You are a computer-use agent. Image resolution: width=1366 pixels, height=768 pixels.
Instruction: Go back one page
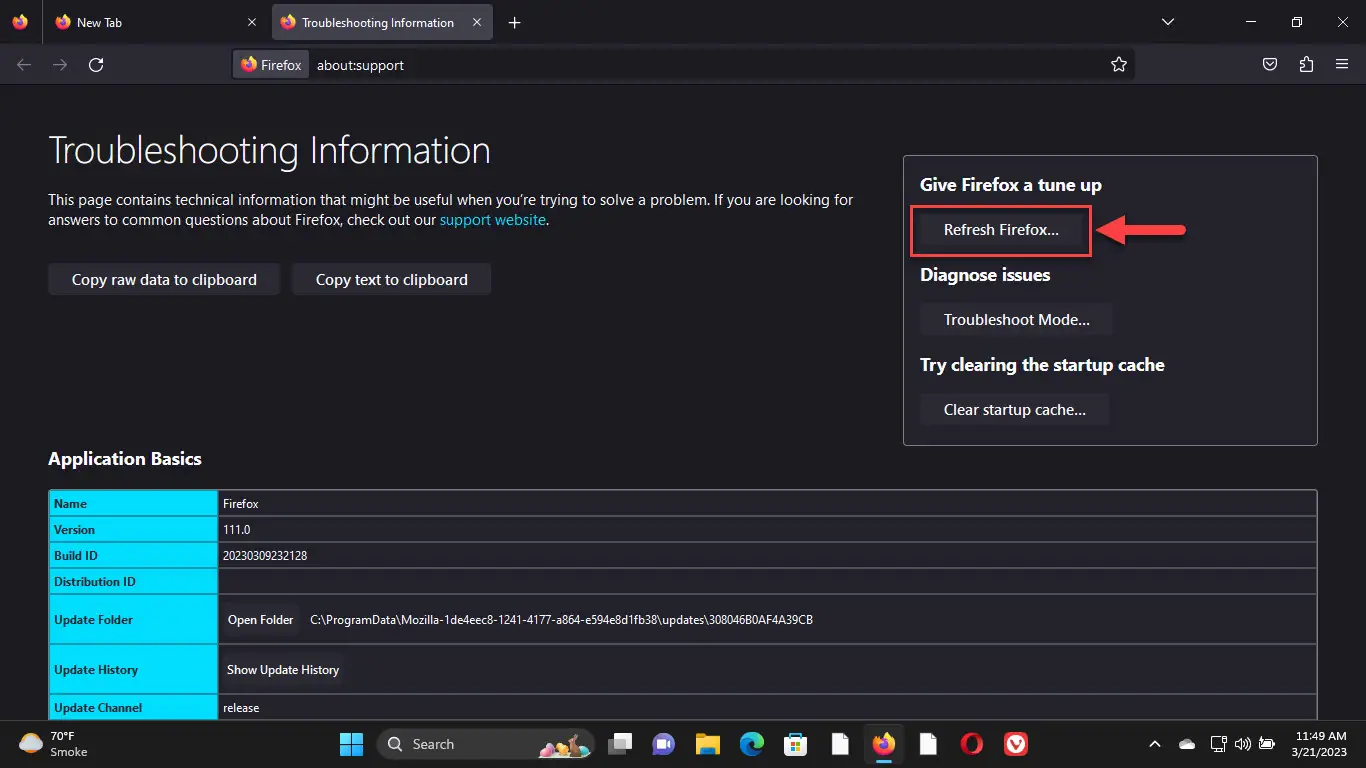(x=24, y=65)
